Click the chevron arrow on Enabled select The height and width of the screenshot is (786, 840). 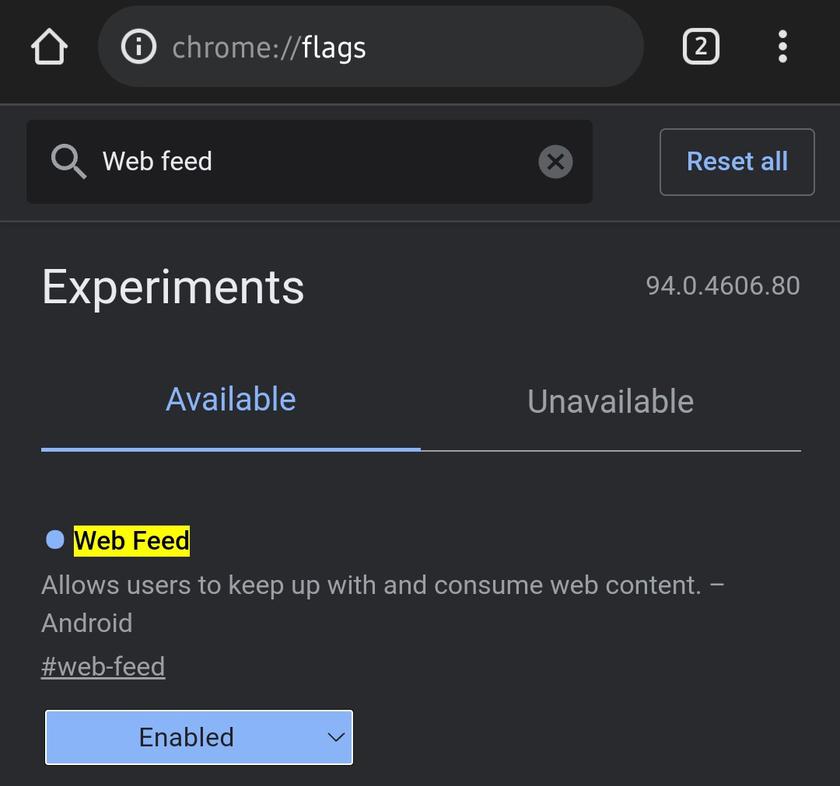point(336,738)
